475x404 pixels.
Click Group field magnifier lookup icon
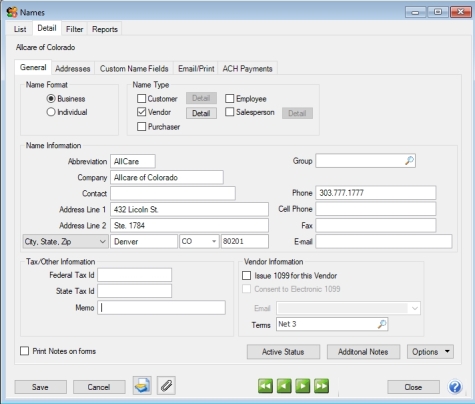click(409, 161)
